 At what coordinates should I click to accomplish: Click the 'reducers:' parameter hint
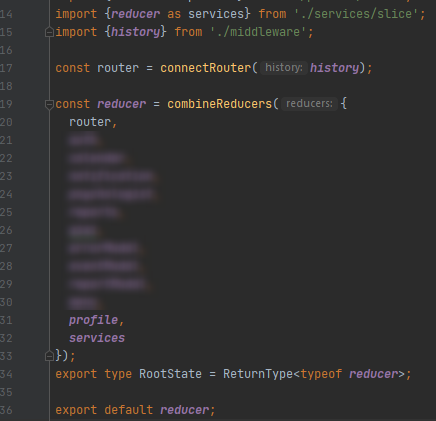tap(309, 104)
